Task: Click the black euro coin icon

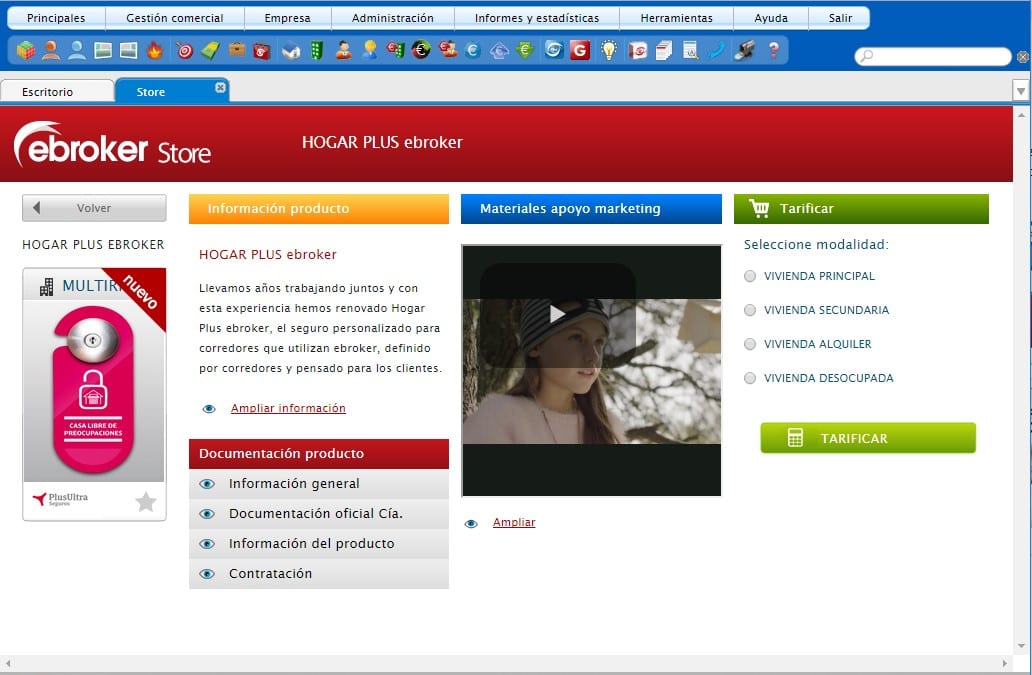Action: [421, 51]
